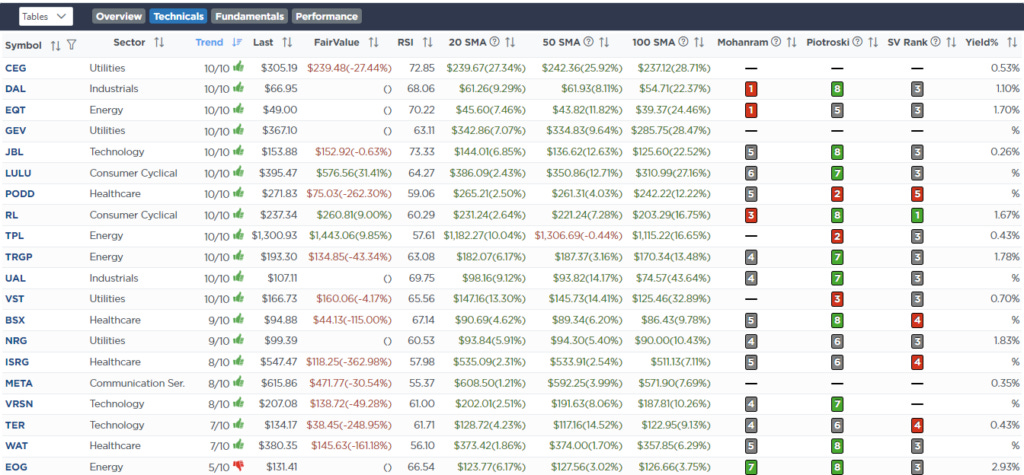Click TER last price $134.17
This screenshot has height=475, width=1024.
[x=281, y=425]
